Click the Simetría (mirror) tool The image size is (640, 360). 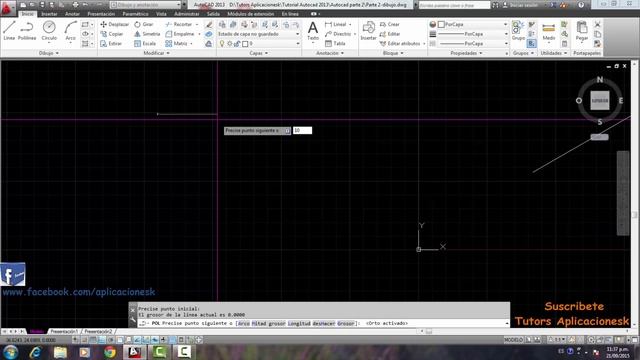(147, 34)
